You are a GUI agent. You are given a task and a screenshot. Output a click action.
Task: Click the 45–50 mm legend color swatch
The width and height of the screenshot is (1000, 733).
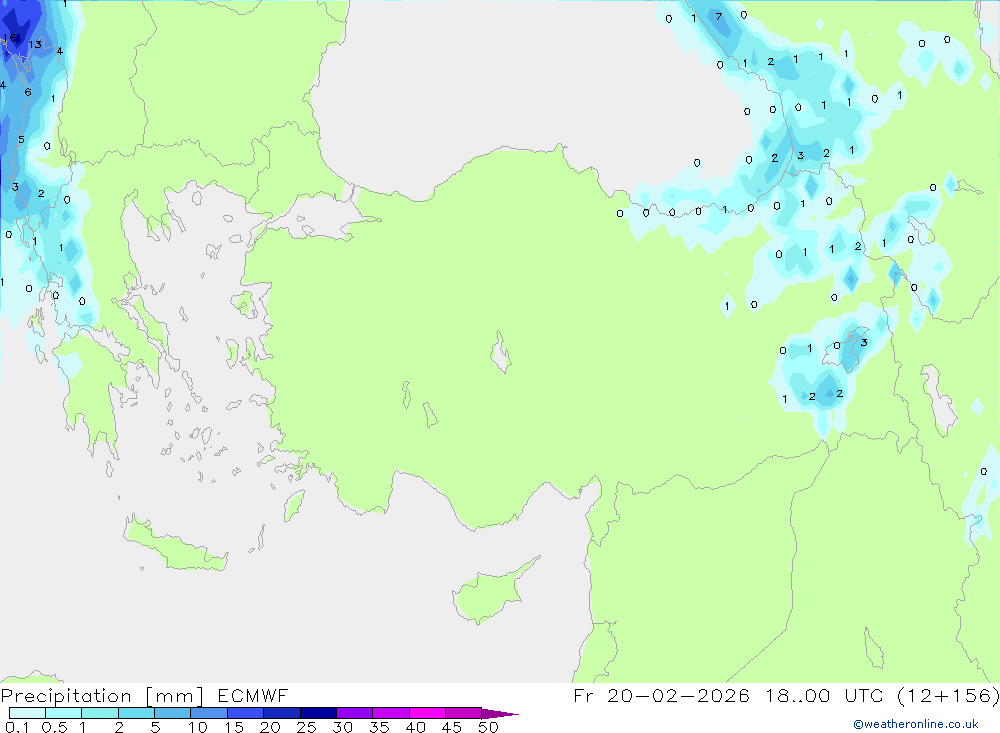point(464,713)
